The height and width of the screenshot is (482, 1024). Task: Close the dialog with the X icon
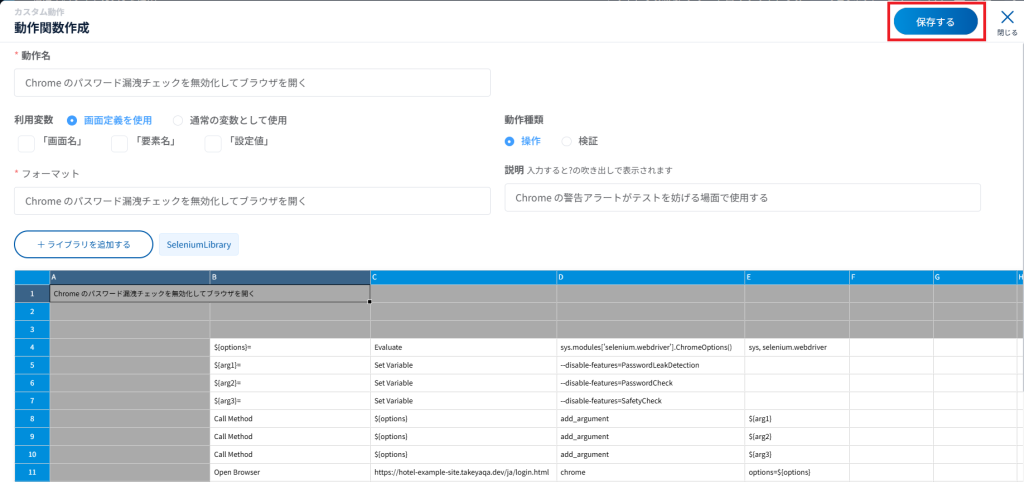click(x=1006, y=17)
